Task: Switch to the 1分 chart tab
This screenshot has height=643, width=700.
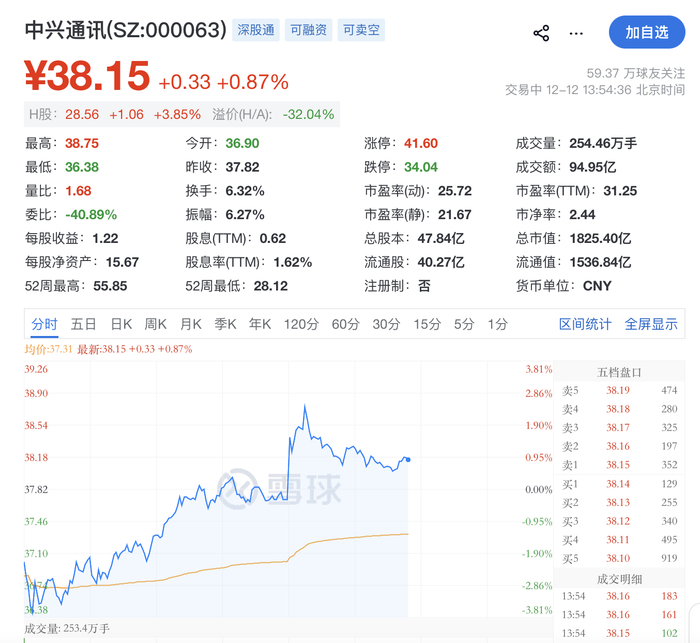Action: pos(497,324)
